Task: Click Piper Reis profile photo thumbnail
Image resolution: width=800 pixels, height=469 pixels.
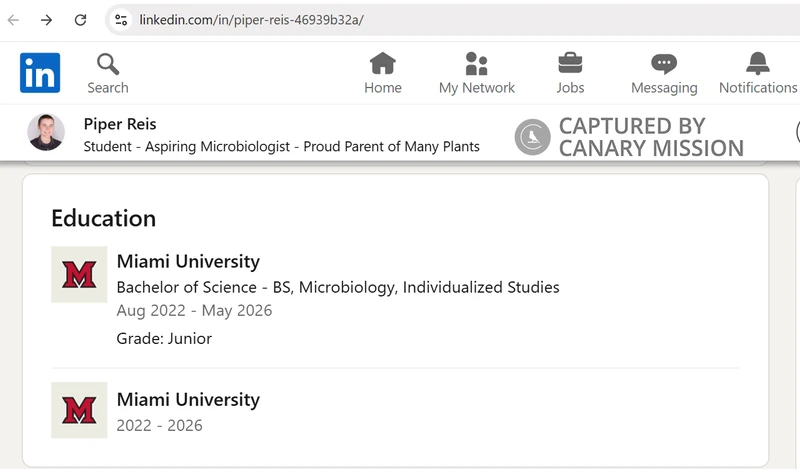Action: [x=46, y=132]
